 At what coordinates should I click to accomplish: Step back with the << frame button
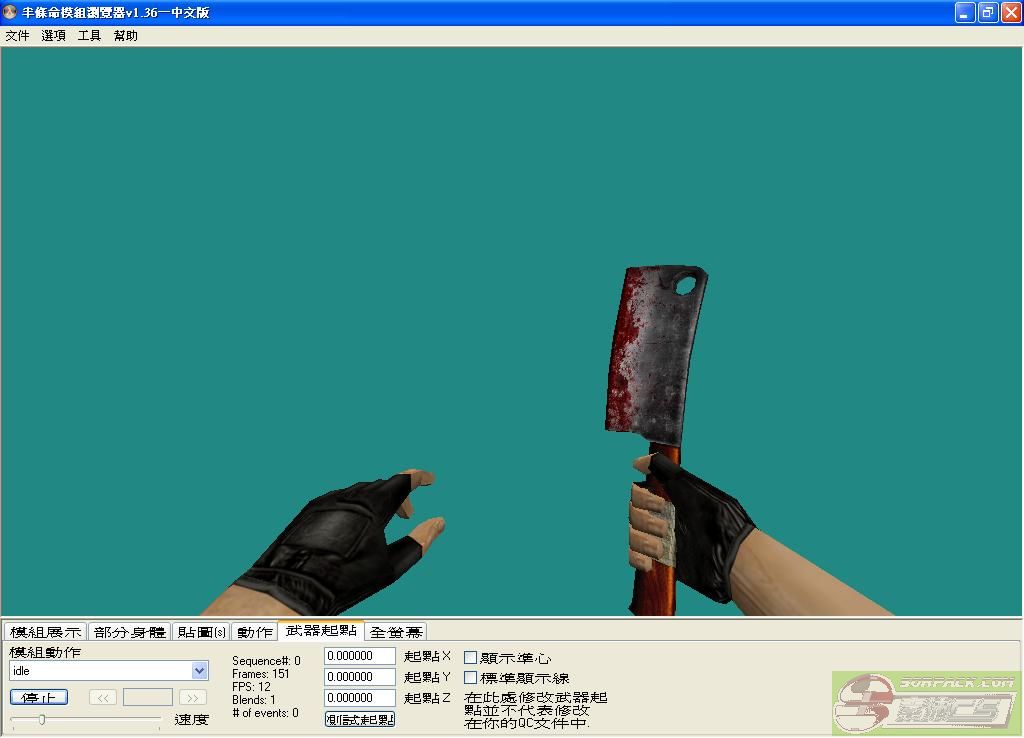coord(103,697)
